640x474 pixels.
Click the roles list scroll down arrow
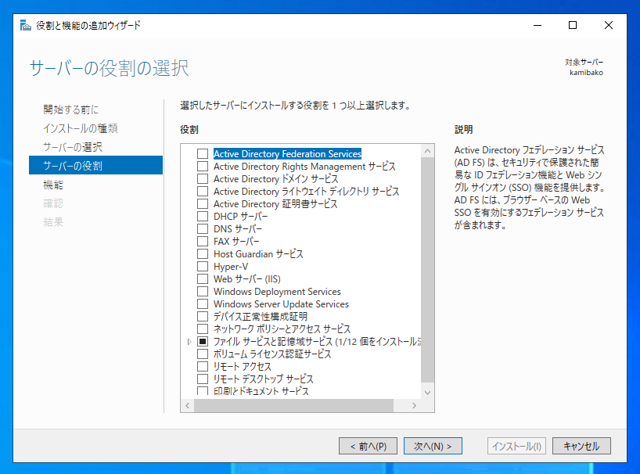(427, 392)
